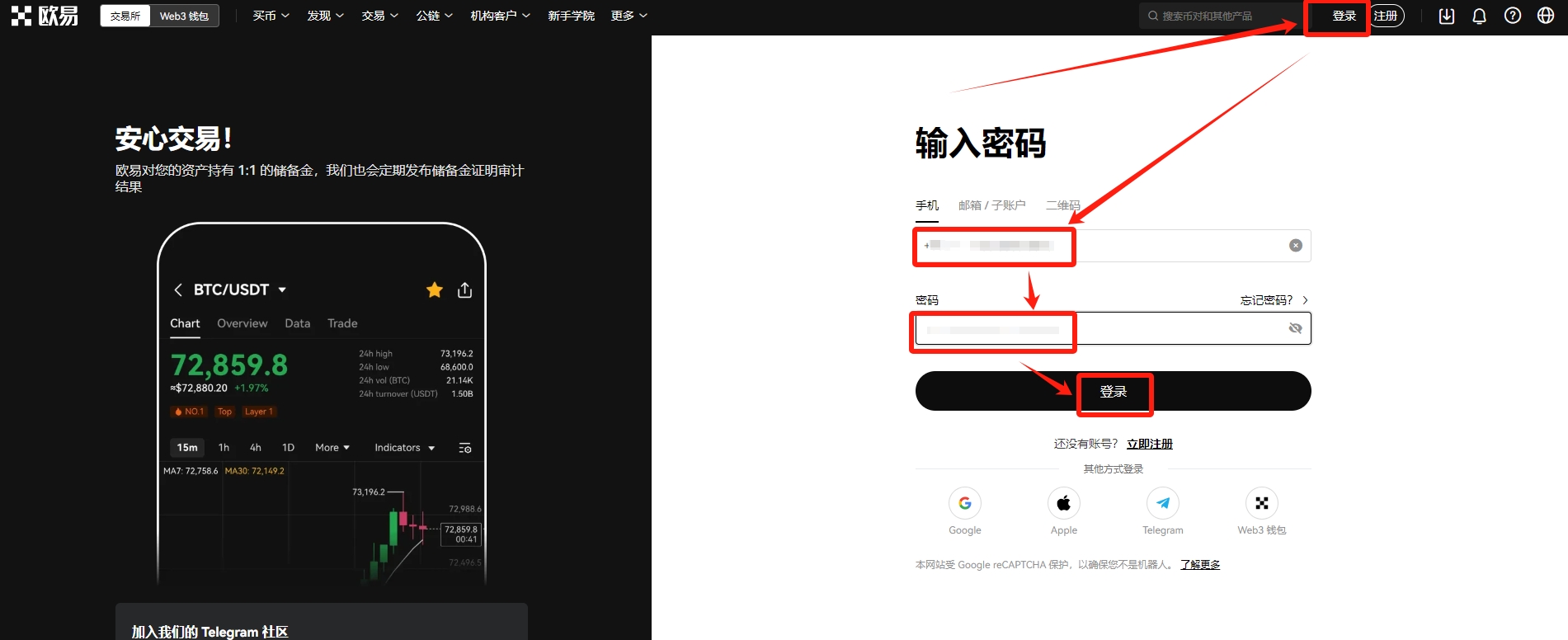Viewport: 1568px width, 640px height.
Task: Click the search magnifier icon in header
Action: [1153, 16]
